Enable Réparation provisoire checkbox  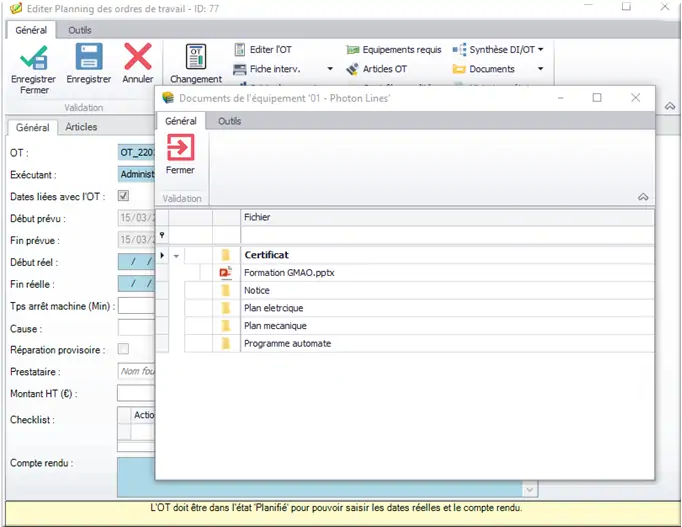124,349
